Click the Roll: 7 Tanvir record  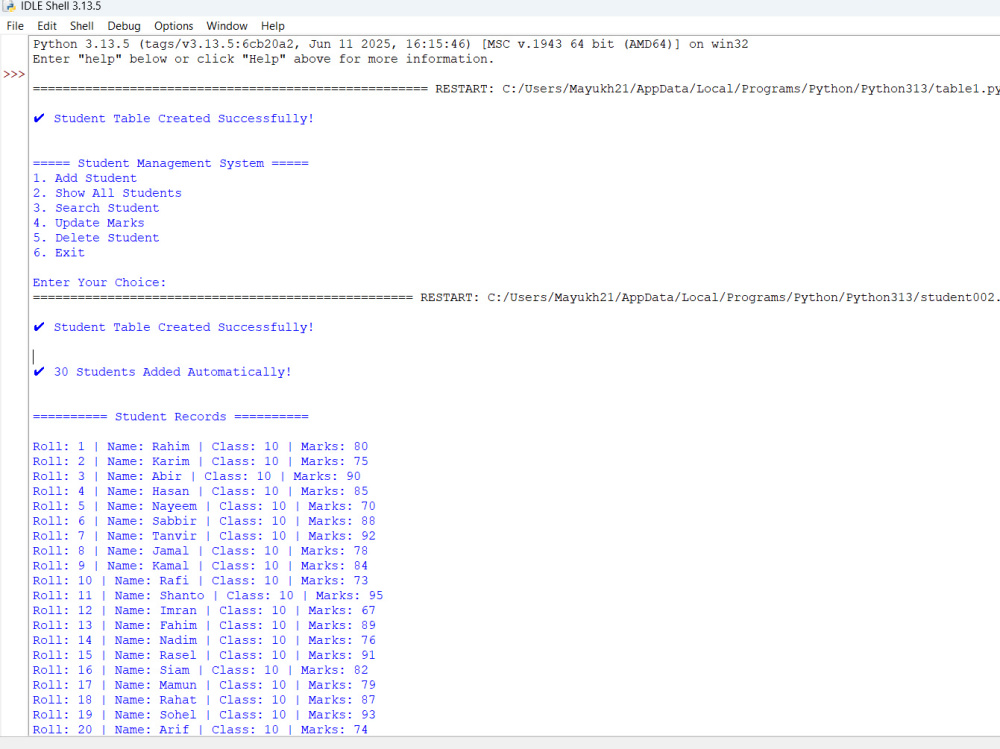[204, 536]
